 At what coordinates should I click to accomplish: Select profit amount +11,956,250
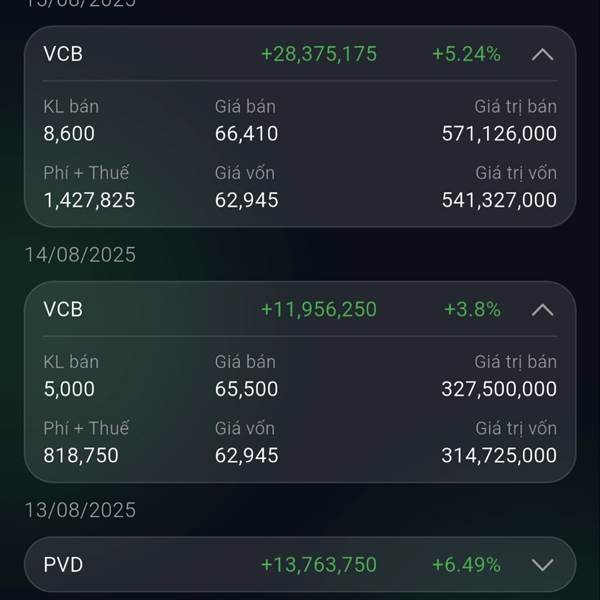coord(319,309)
